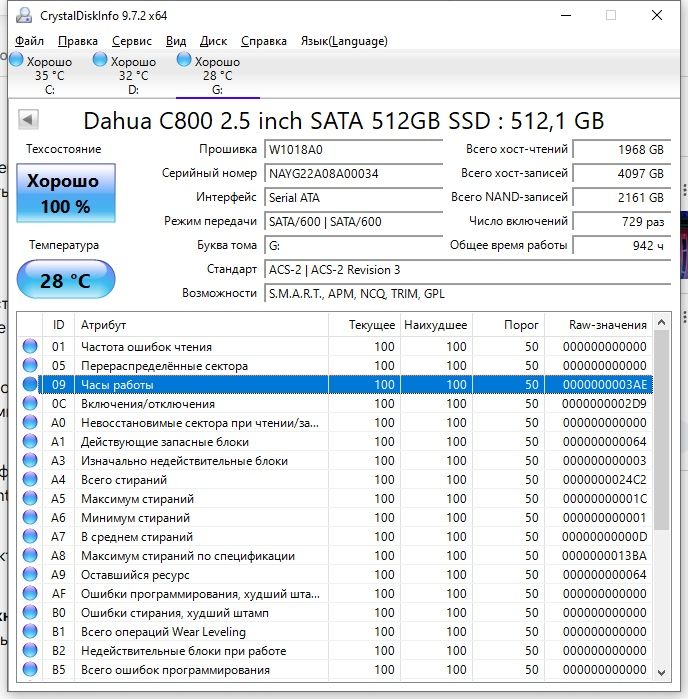The image size is (688, 699).
Task: Click the total host reads value 1968 GB
Action: tap(622, 149)
